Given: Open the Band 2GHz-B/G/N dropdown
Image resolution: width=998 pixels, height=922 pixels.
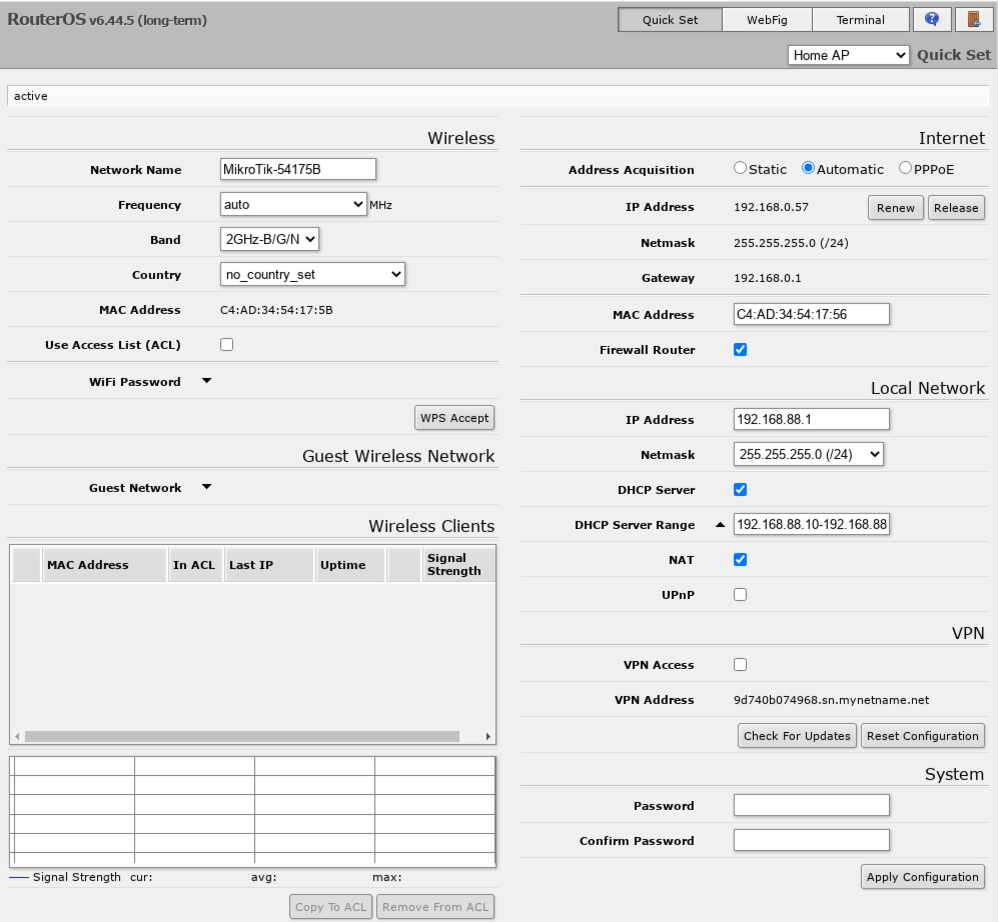Looking at the screenshot, I should (269, 239).
